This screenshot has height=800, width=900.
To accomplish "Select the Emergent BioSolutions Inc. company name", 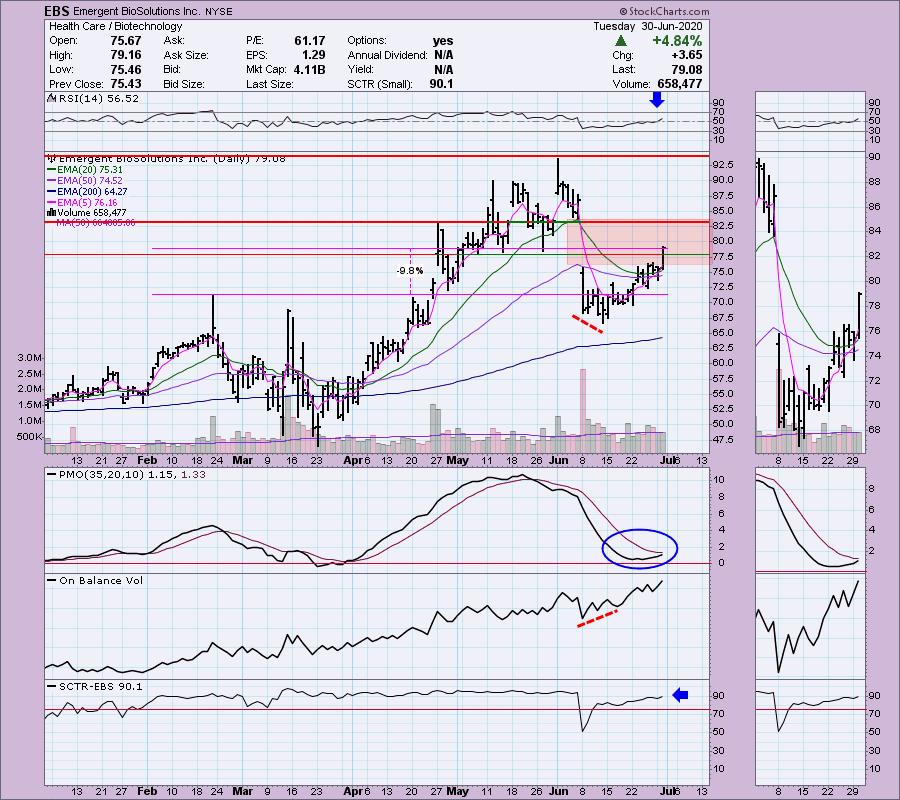I will [136, 11].
